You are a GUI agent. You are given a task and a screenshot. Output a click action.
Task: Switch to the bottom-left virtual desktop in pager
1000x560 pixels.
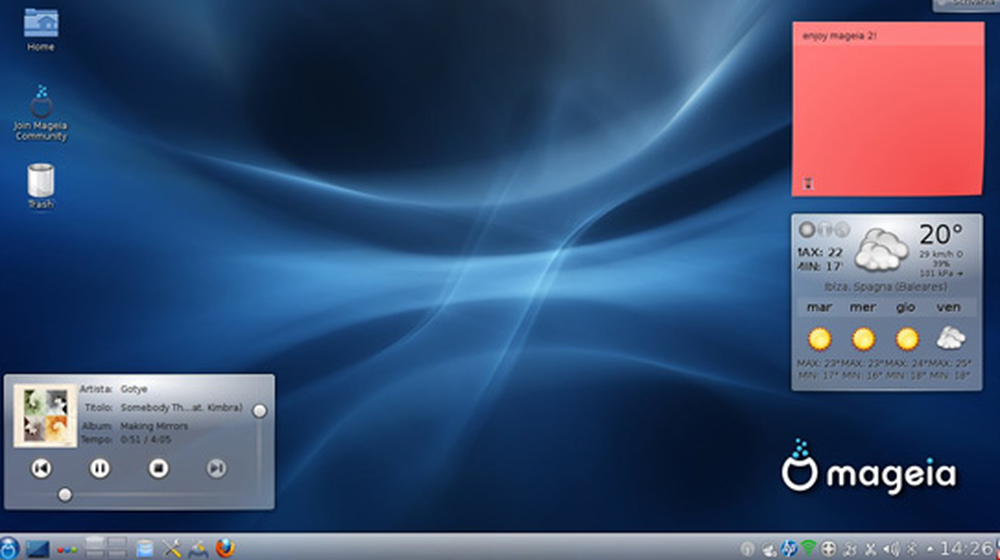point(94,554)
